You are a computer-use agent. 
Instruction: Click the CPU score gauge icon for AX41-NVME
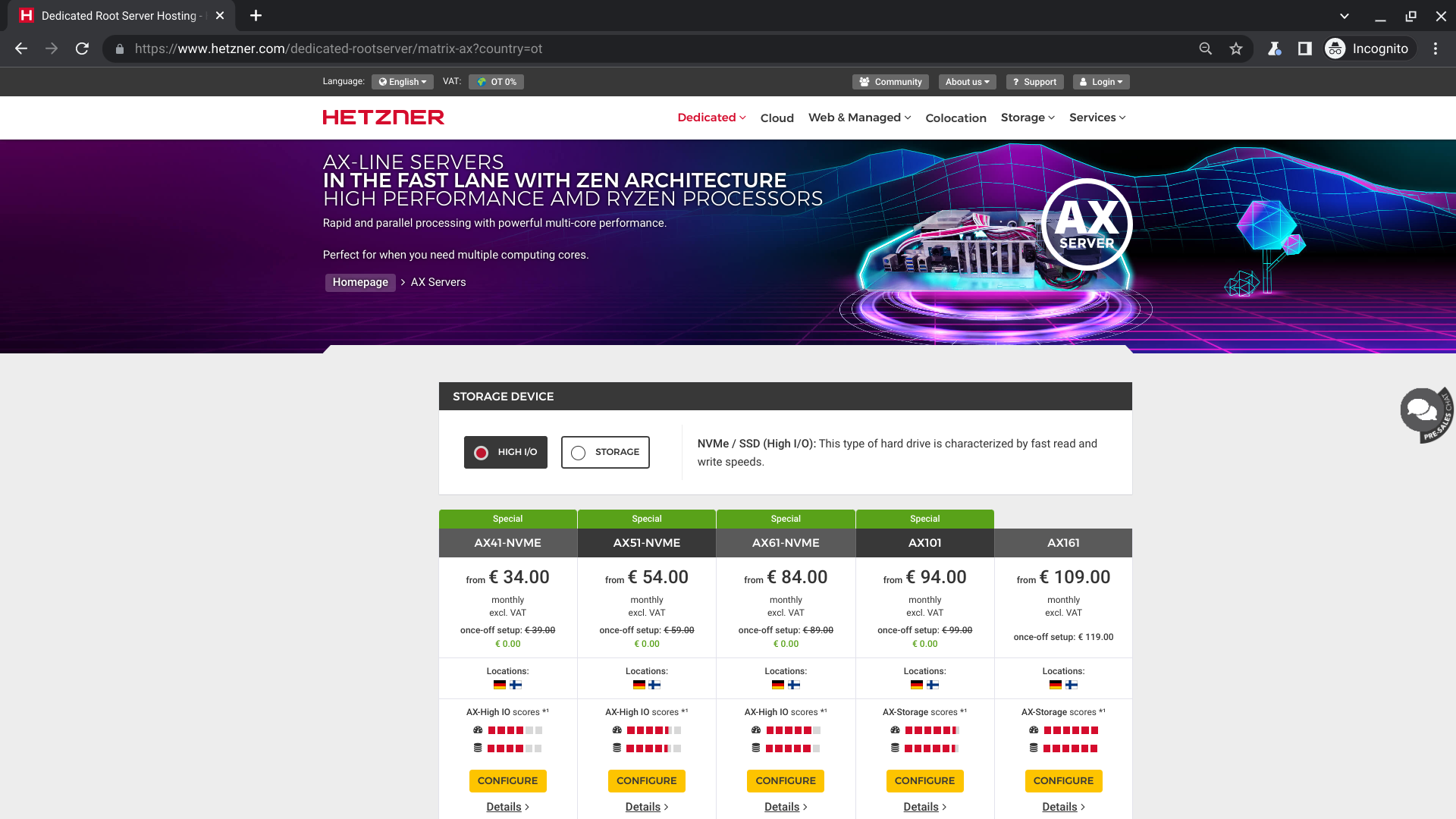click(478, 730)
